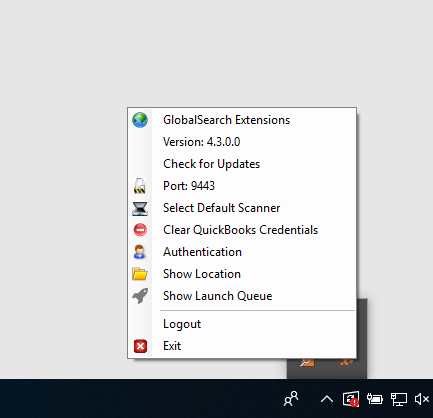433x418 pixels.
Task: Open the security alert tray icon
Action: (351, 399)
